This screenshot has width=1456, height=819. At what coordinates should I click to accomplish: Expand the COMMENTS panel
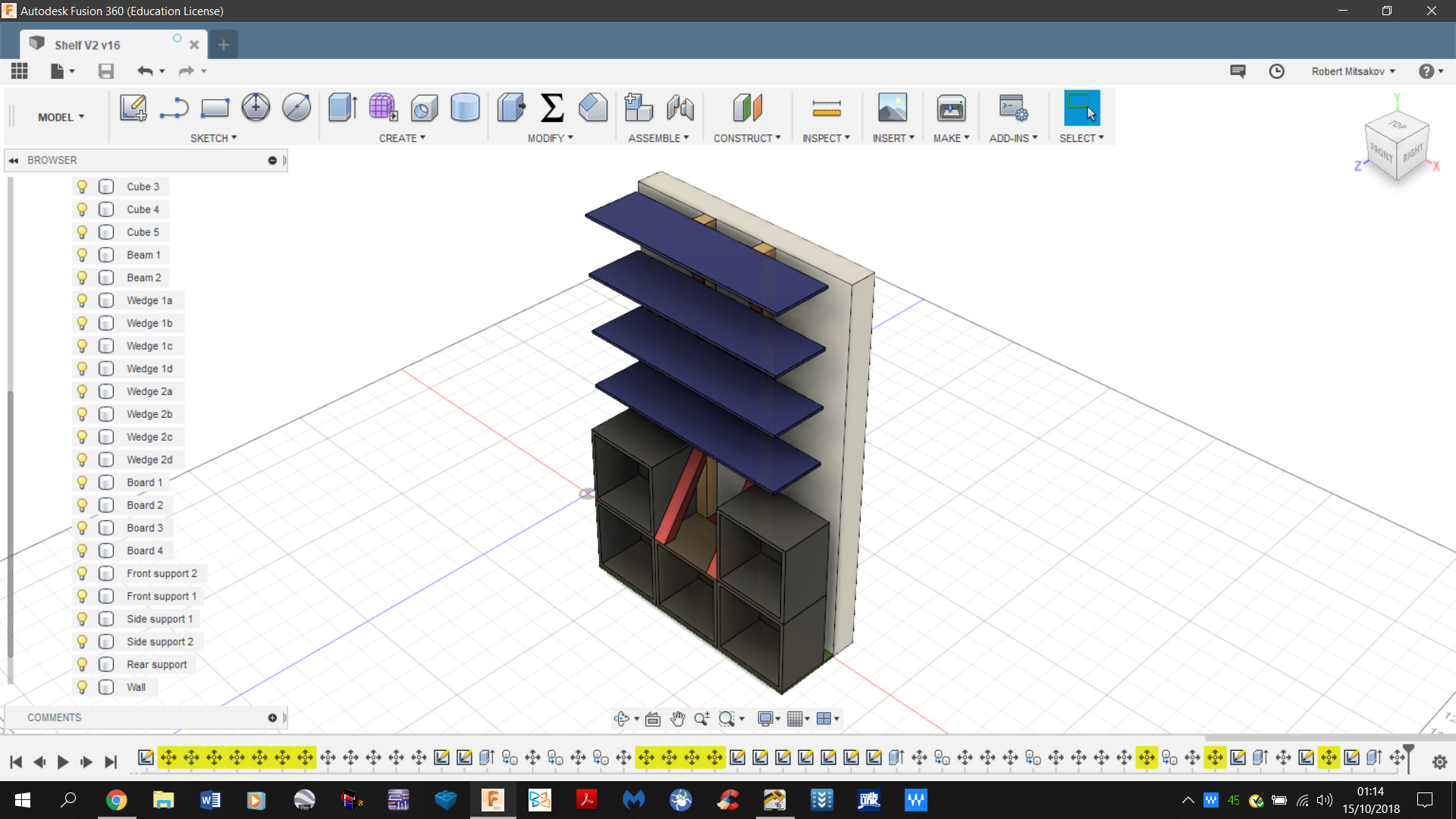tap(272, 717)
